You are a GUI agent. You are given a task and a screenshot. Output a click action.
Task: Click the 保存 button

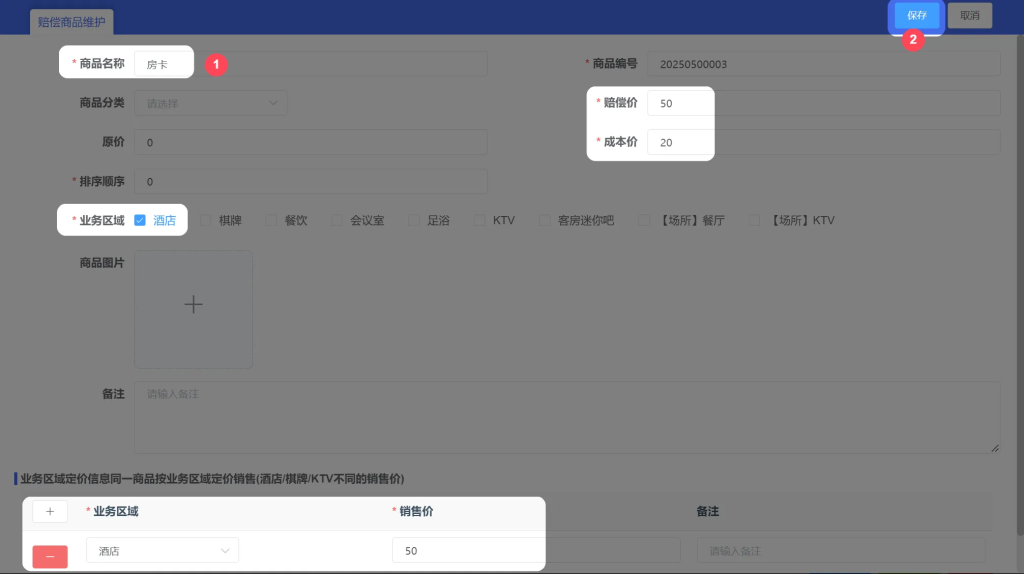coord(917,15)
